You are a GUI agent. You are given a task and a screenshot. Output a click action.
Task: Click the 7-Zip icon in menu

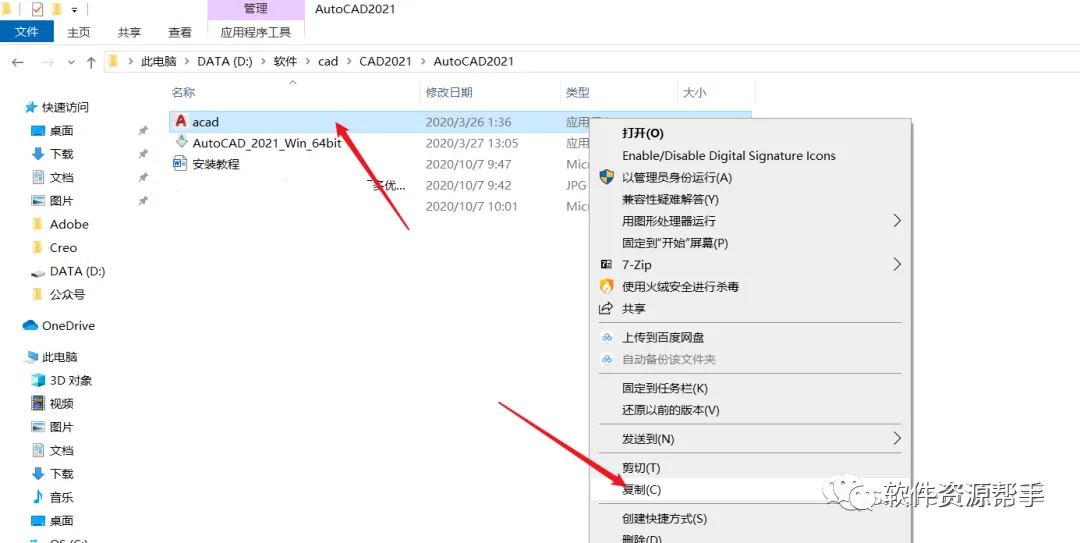point(606,264)
